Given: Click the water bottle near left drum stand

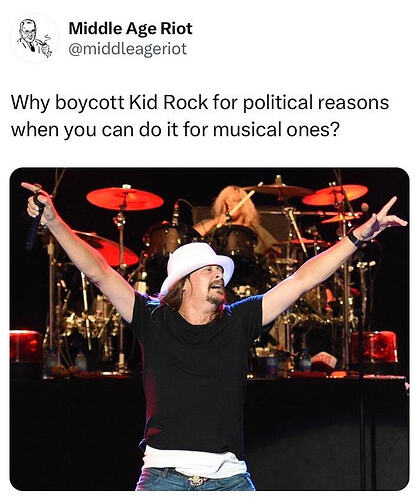Looking at the screenshot, I should [x=80, y=361].
